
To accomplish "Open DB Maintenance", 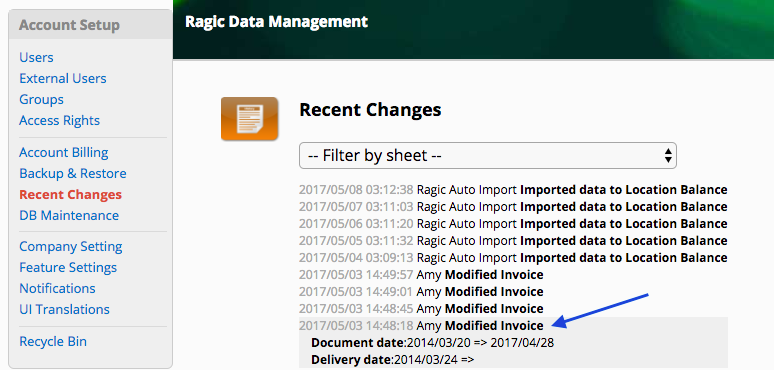I will tap(69, 216).
